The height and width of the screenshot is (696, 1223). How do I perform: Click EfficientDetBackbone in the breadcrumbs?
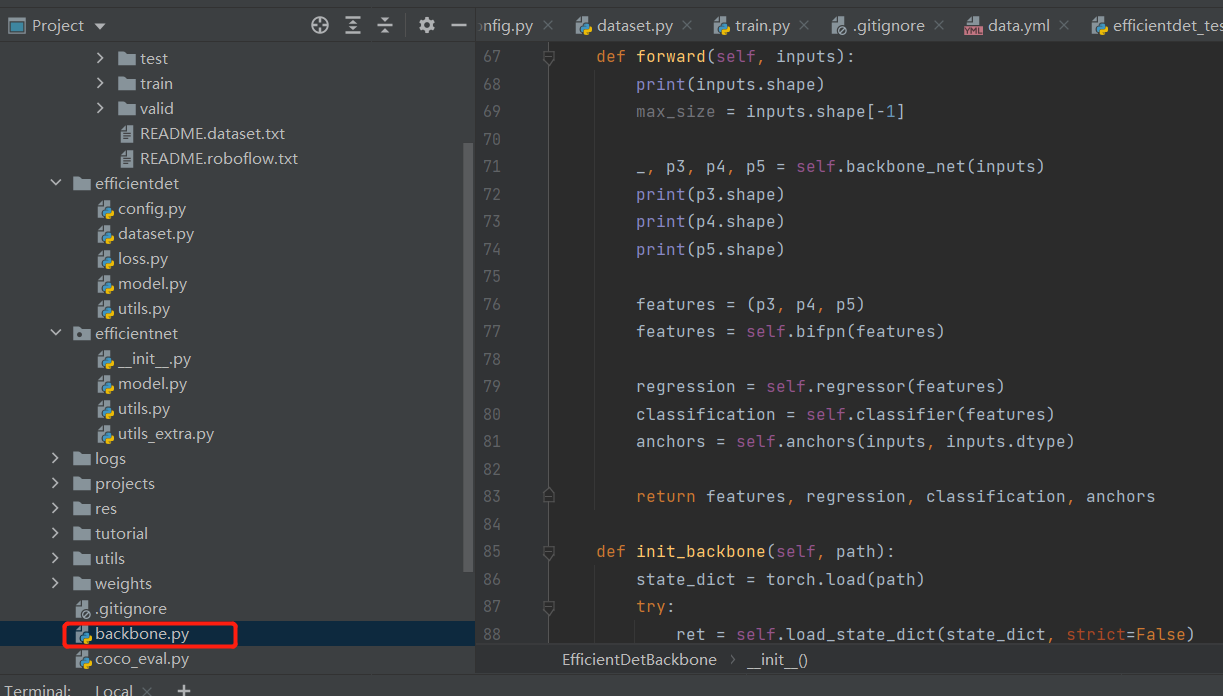pyautogui.click(x=639, y=660)
